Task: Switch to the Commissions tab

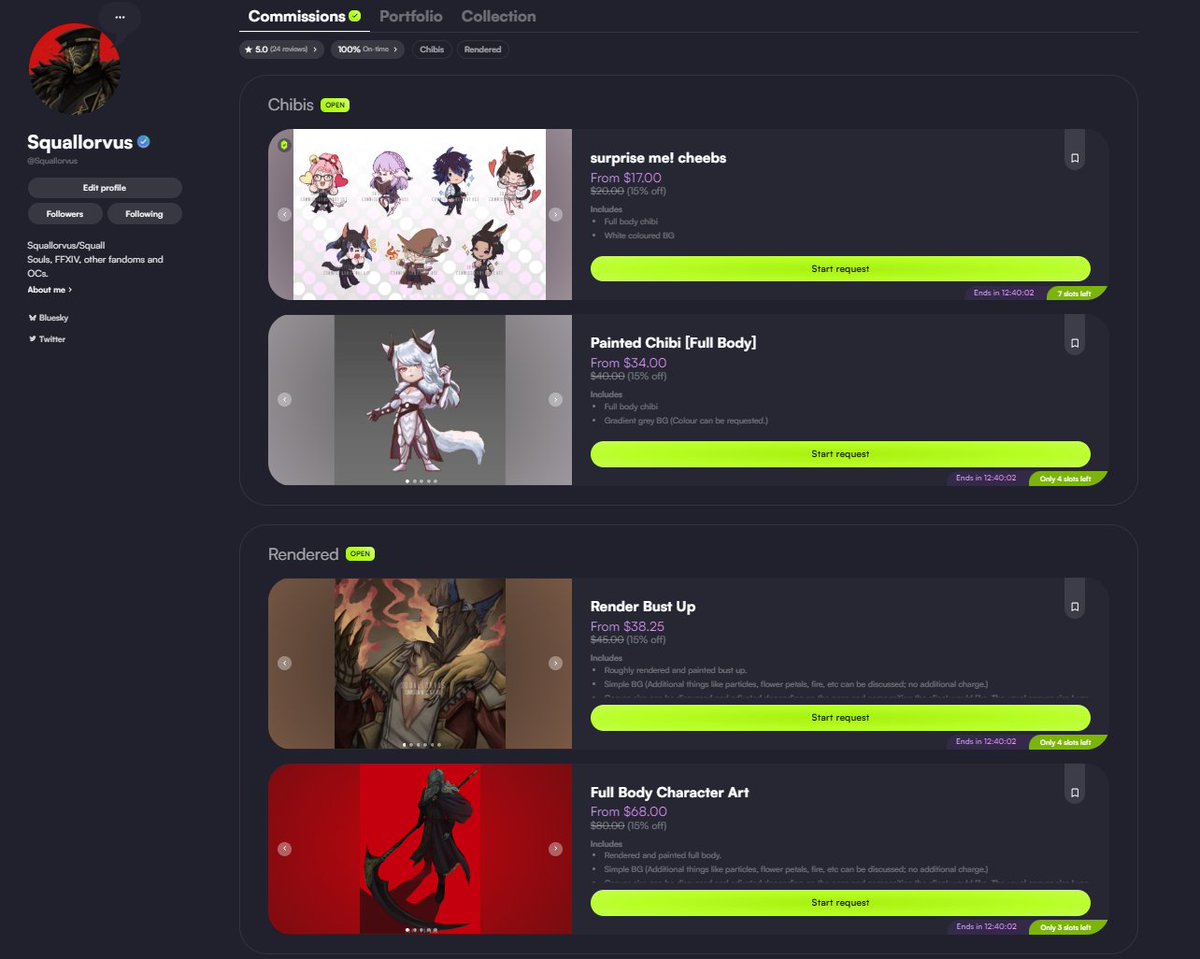Action: tap(304, 16)
